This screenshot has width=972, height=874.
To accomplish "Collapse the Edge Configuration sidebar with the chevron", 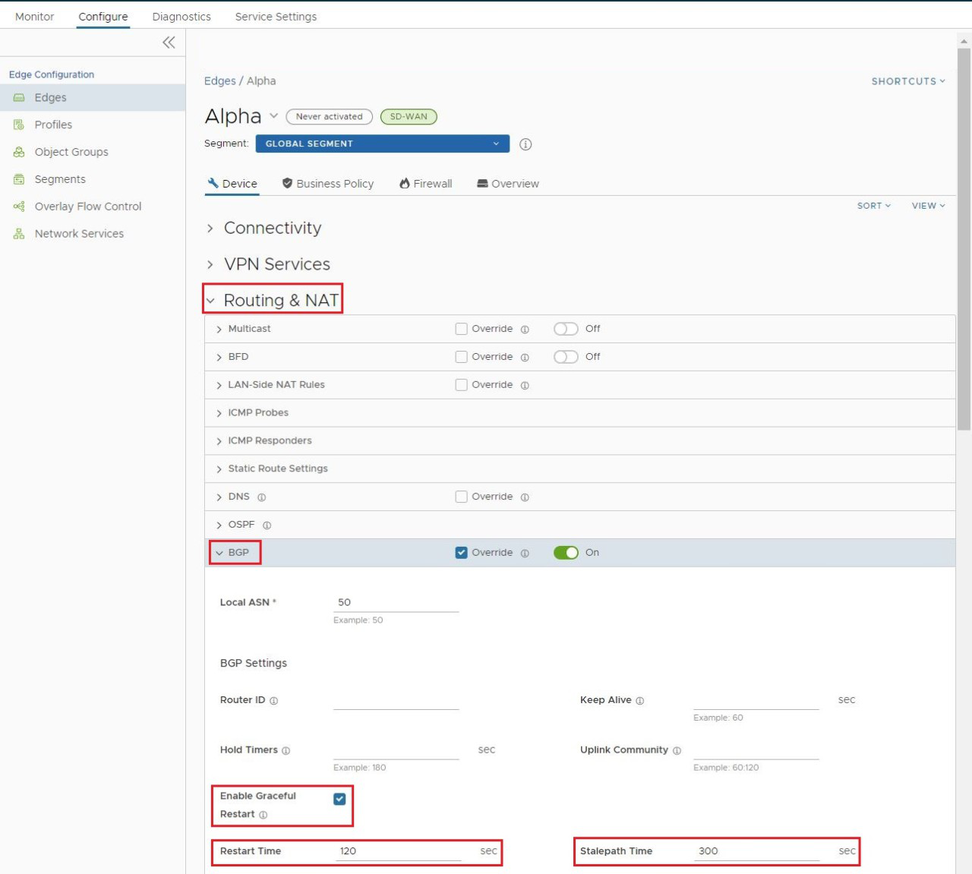I will [x=168, y=42].
